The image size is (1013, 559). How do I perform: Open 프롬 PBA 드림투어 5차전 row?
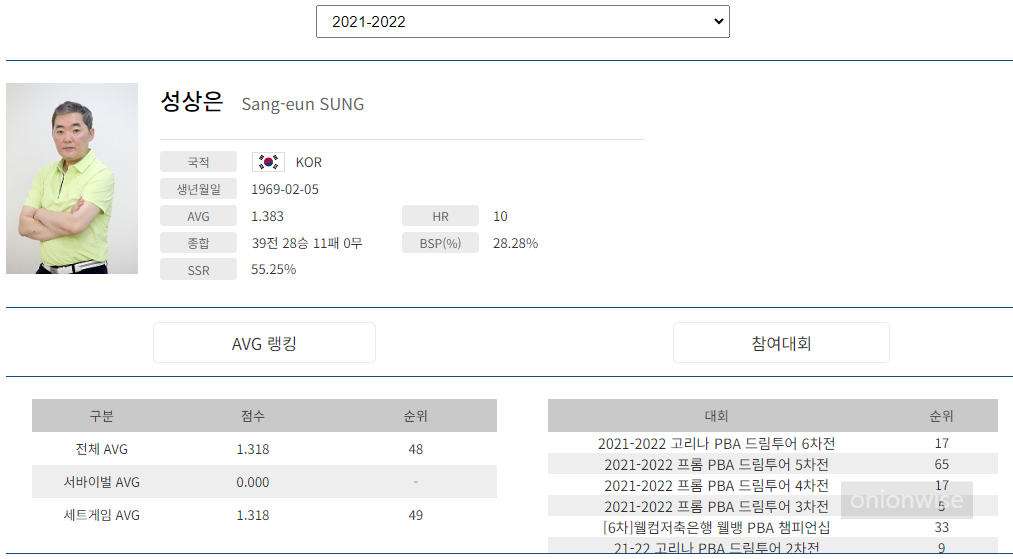(x=773, y=464)
